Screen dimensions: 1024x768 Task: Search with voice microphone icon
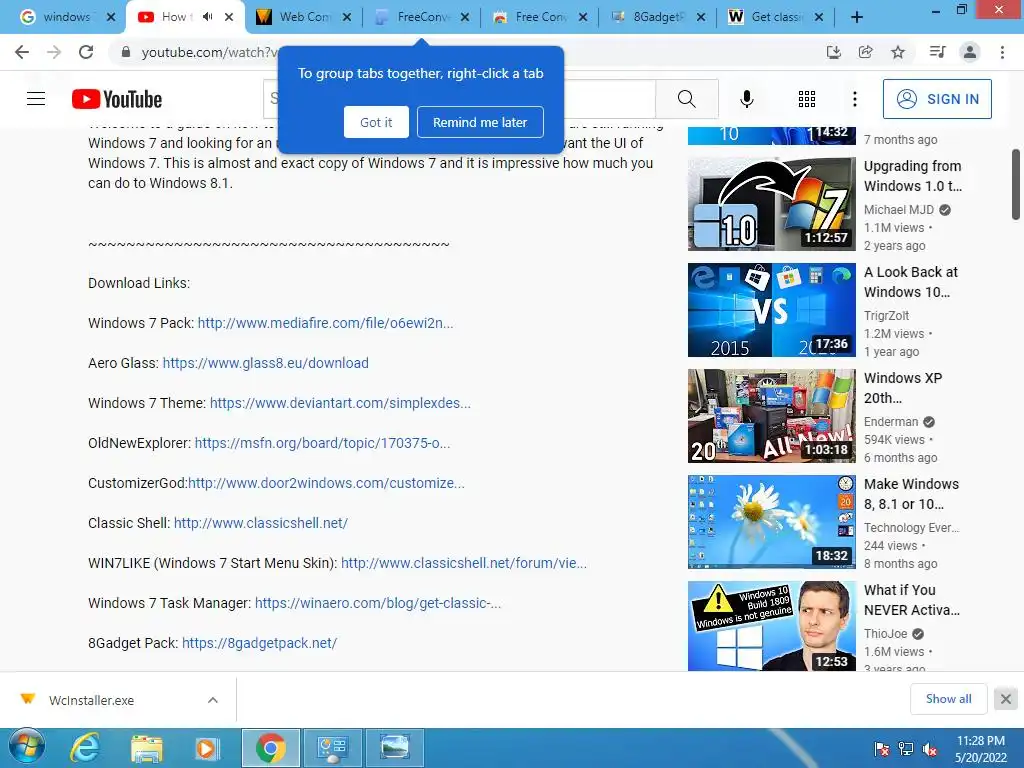746,99
